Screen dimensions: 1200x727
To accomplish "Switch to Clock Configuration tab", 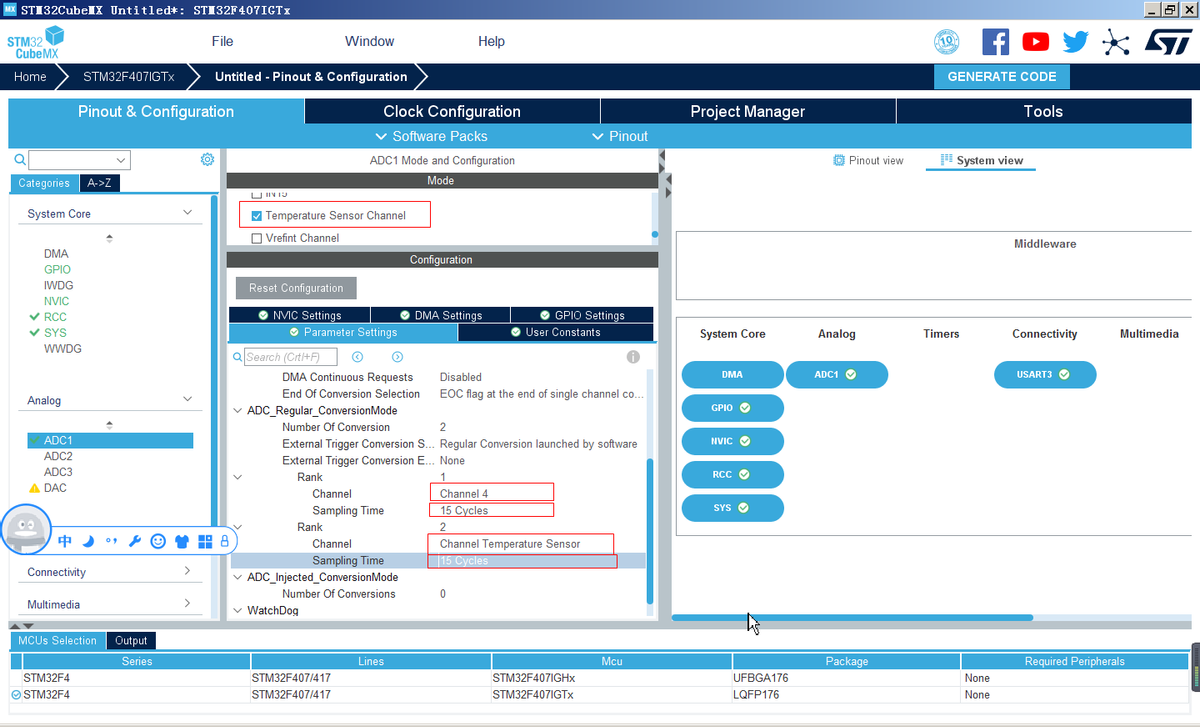I will tap(452, 111).
